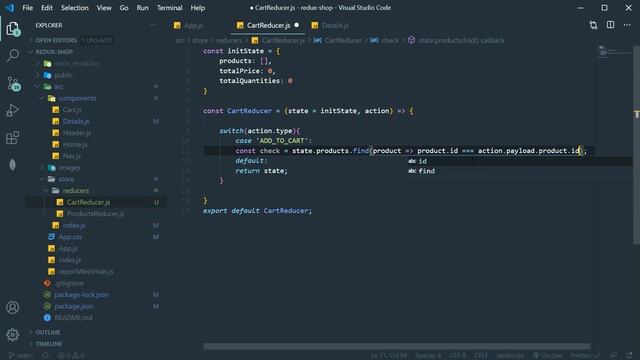This screenshot has height=360, width=640.
Task: Open the Go menu
Action: [x=124, y=8]
